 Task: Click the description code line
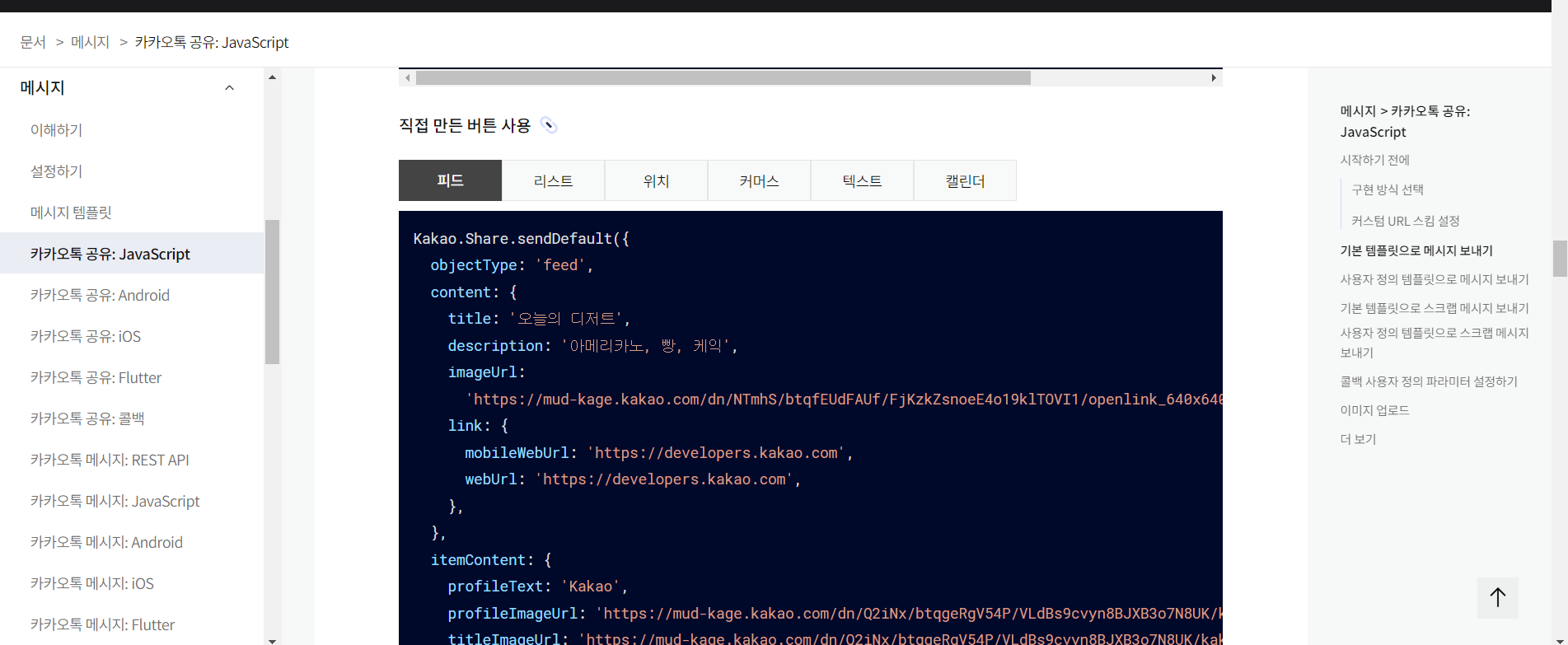(592, 346)
